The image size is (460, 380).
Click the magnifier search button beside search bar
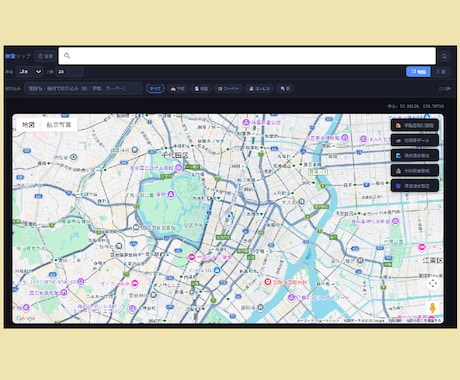pos(444,56)
